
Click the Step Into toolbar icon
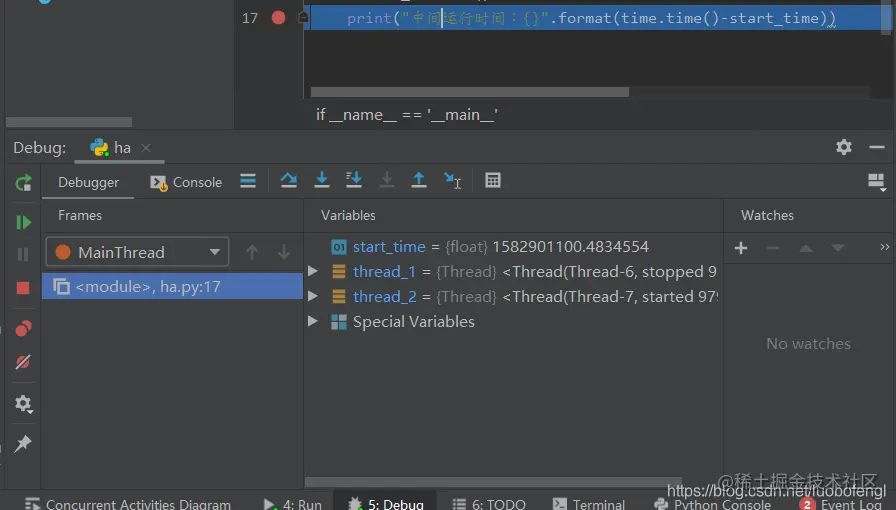[322, 181]
